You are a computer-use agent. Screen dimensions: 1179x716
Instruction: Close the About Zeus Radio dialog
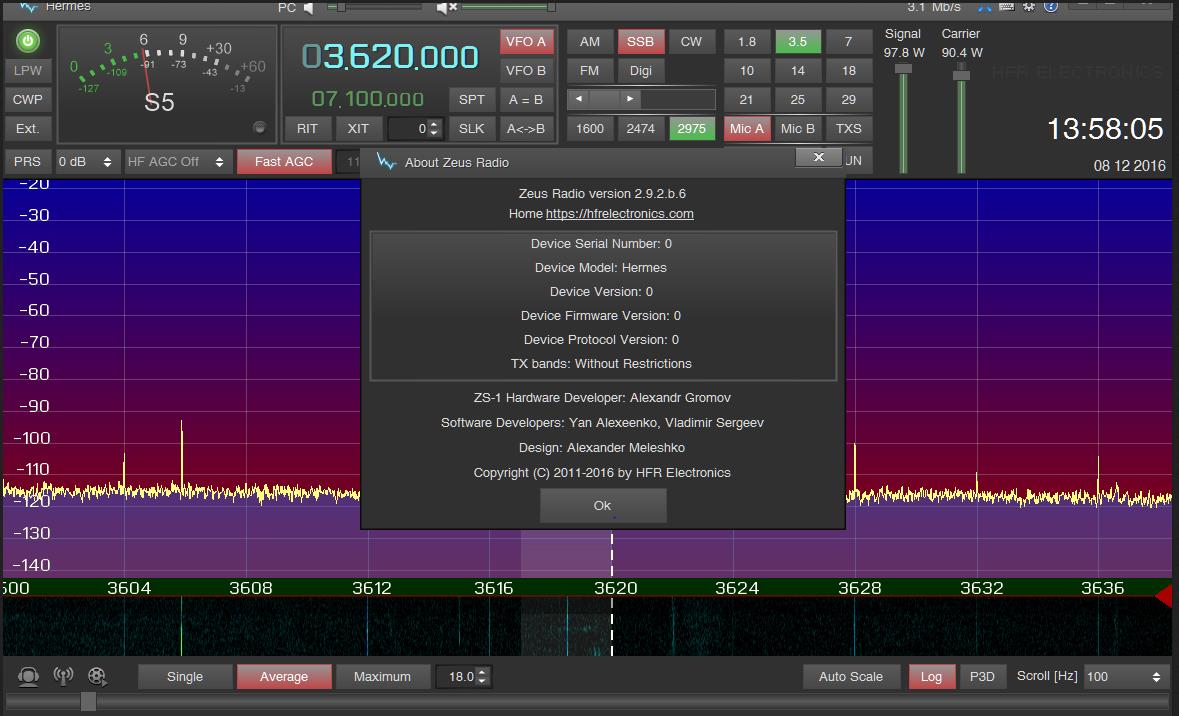(x=819, y=157)
